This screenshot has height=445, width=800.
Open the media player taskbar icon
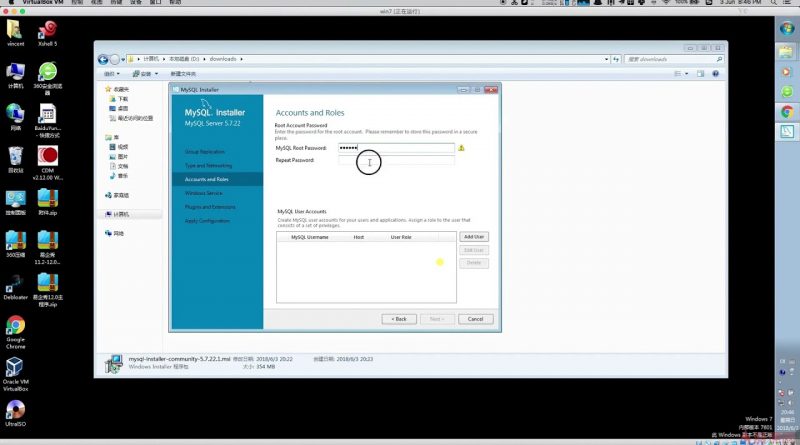tap(786, 72)
